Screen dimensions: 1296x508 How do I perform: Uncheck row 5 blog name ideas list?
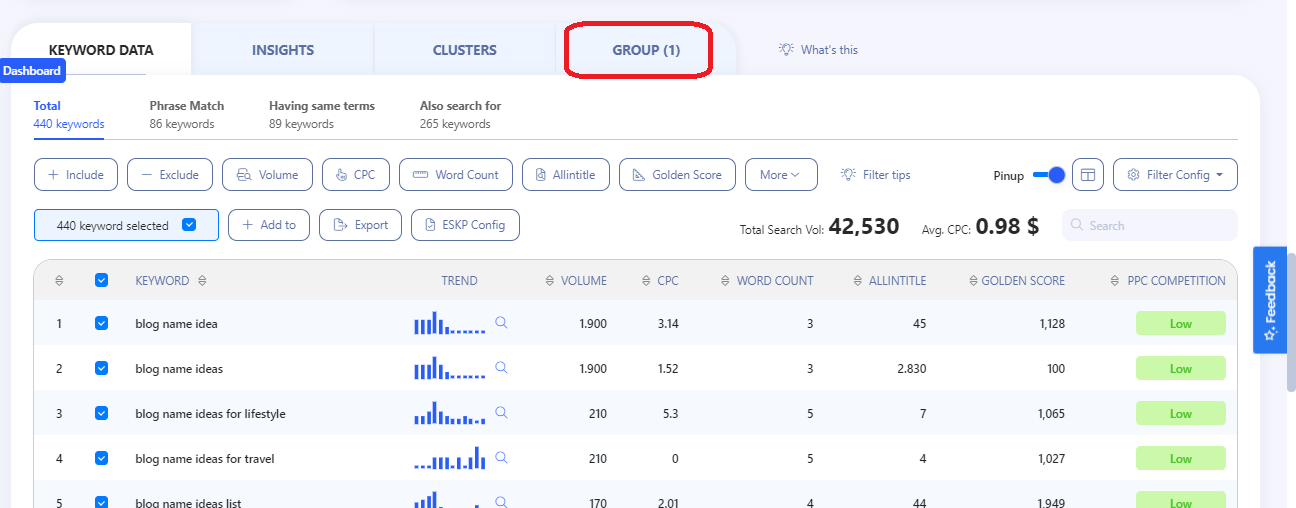[101, 502]
